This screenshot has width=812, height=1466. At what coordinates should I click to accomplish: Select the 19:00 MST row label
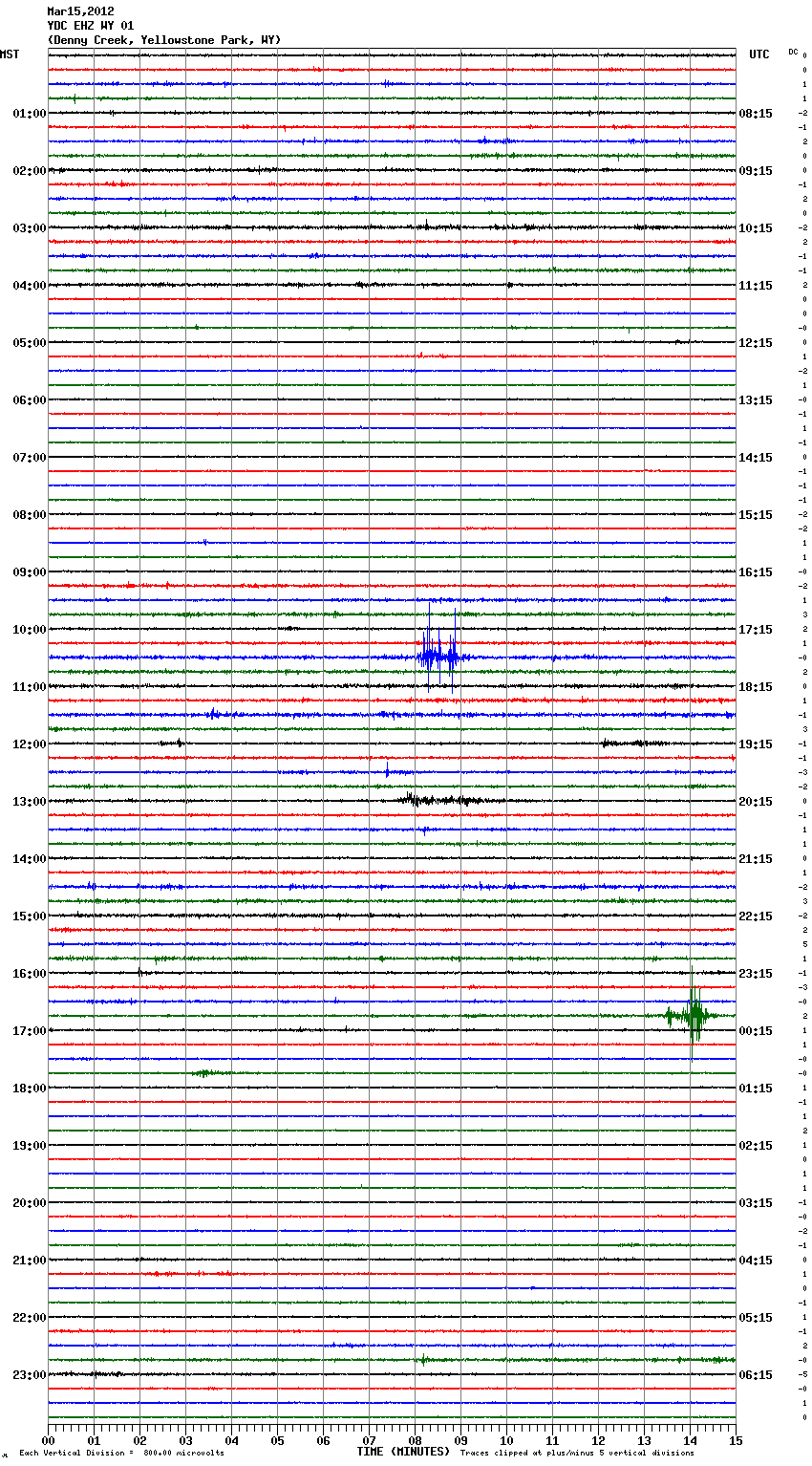click(30, 1146)
